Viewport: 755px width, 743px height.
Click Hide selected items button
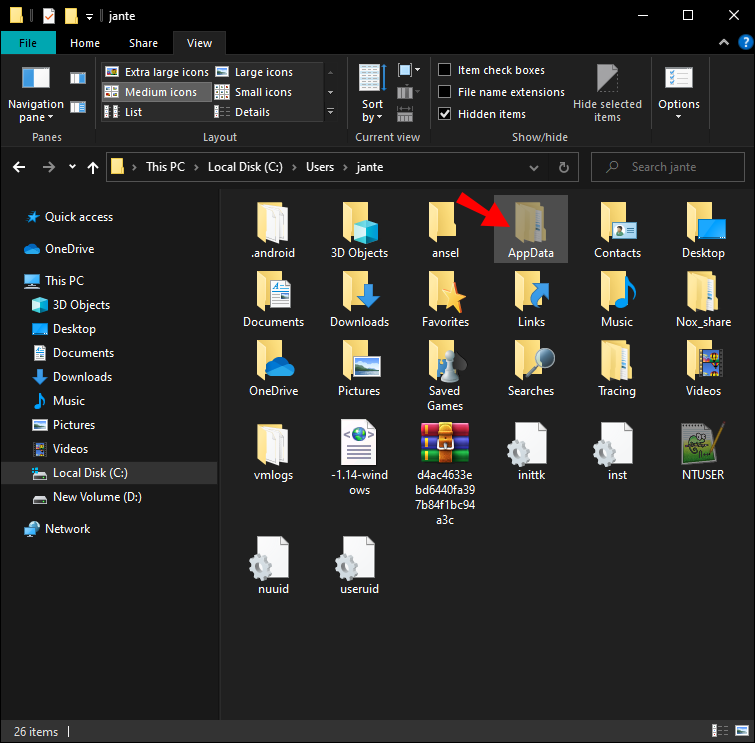(607, 92)
